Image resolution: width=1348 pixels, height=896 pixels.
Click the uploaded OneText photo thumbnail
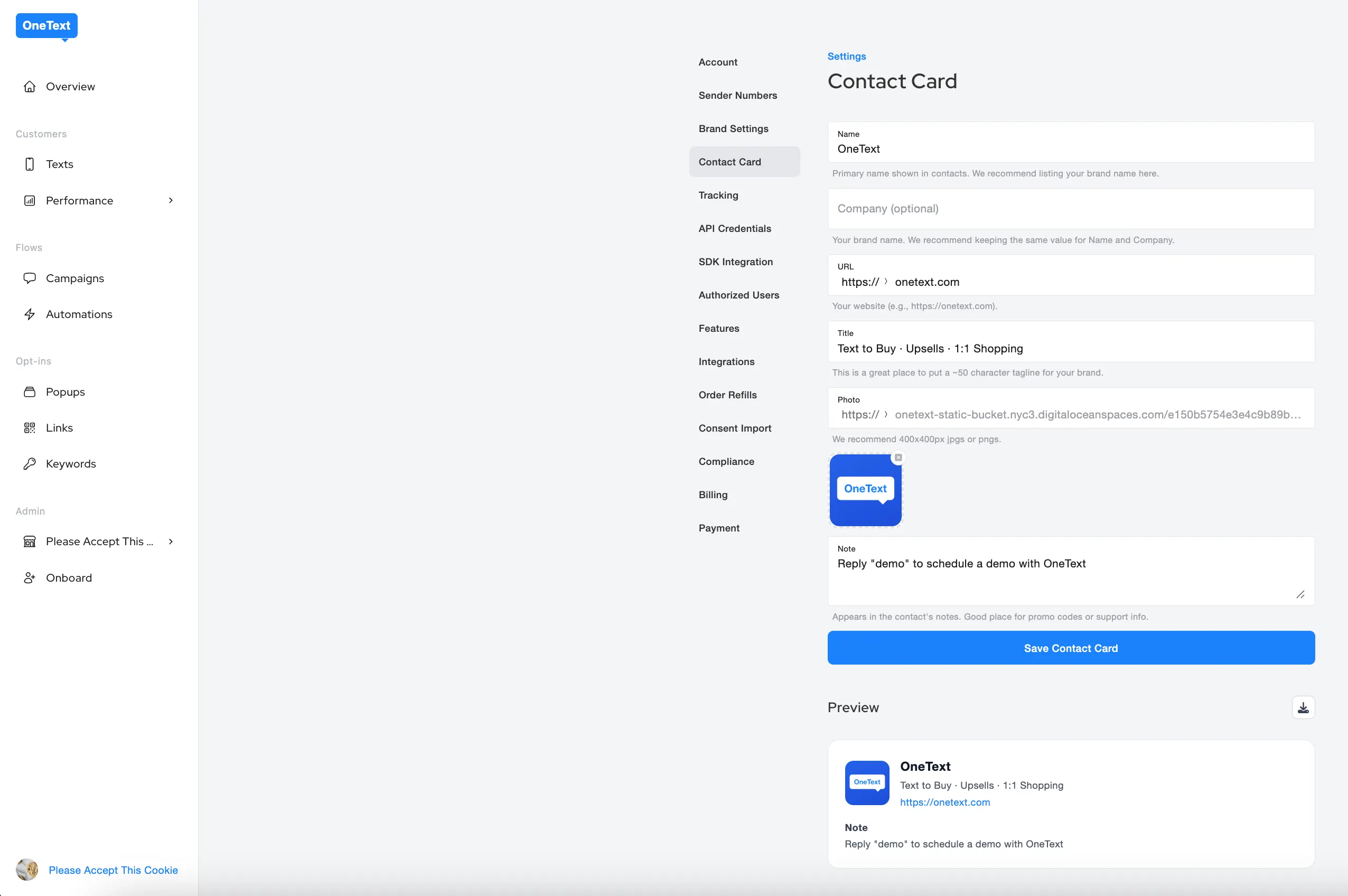click(x=865, y=490)
